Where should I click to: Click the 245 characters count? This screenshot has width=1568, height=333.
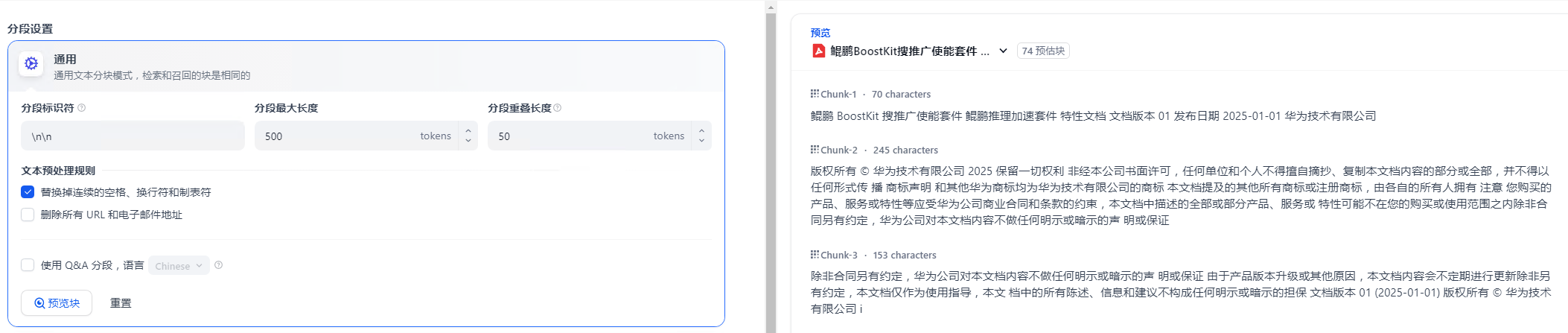(x=905, y=150)
